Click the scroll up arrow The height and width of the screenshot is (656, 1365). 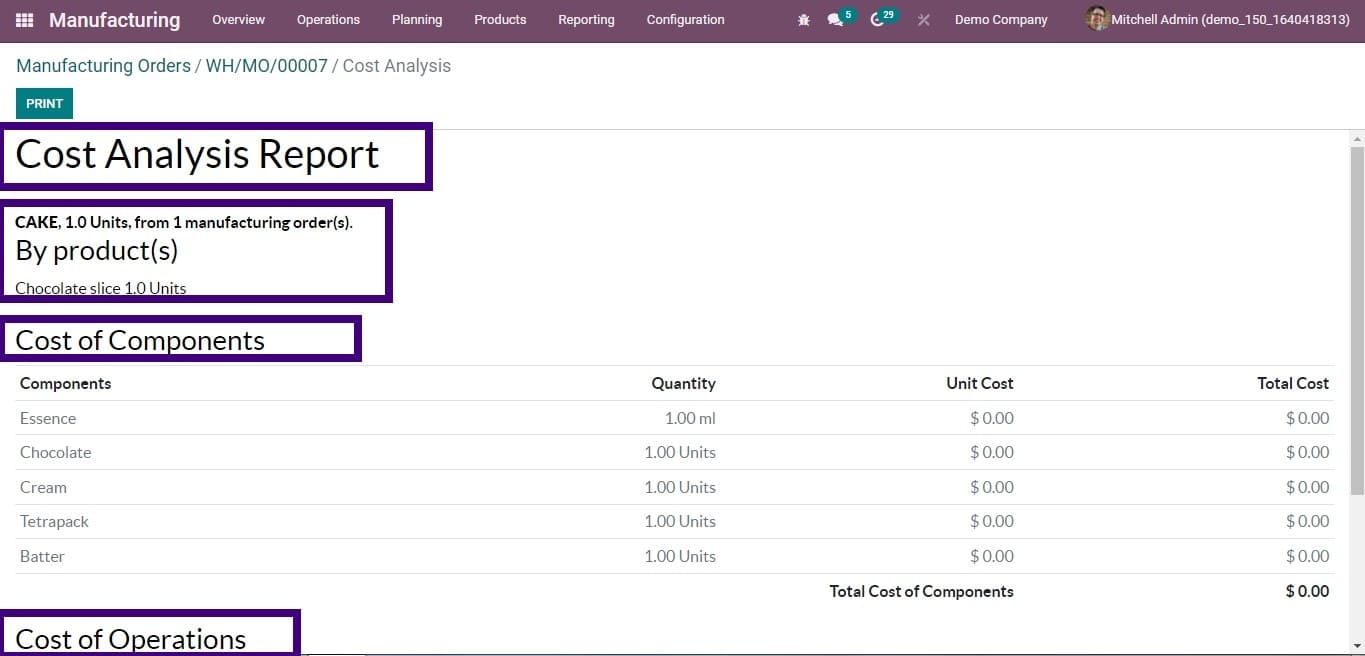click(1357, 138)
